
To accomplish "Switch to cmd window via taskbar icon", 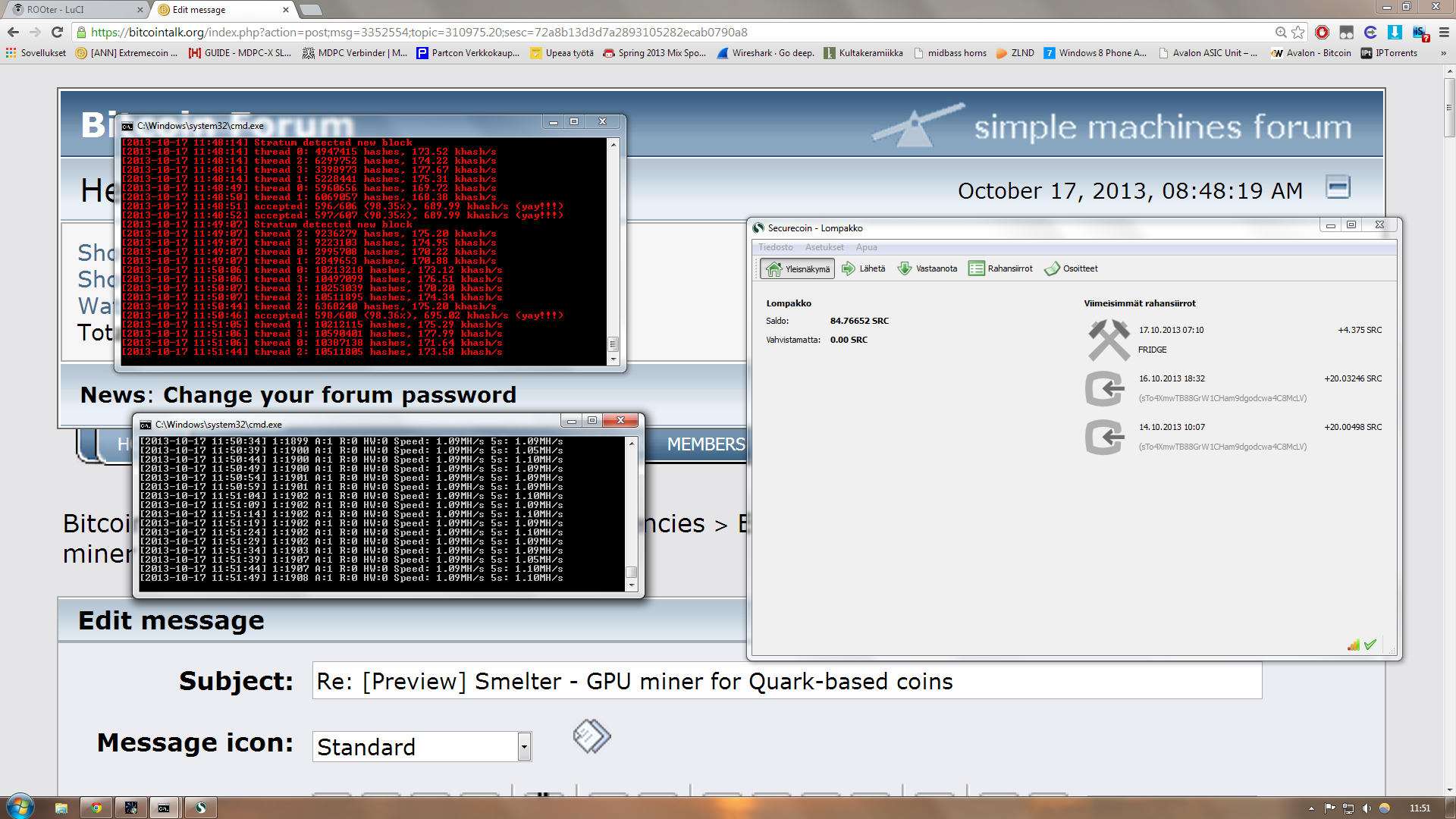I will click(164, 808).
